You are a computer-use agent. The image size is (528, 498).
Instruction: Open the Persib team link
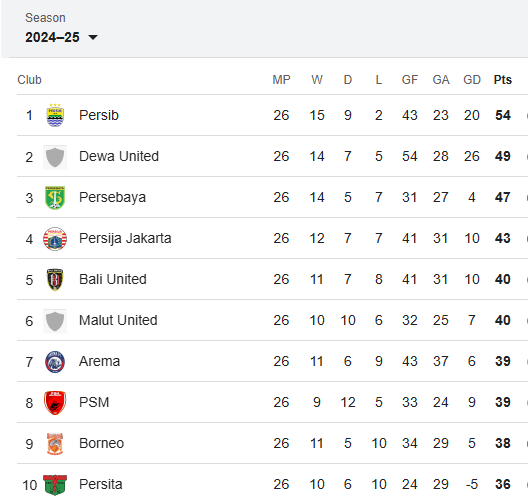pos(99,115)
